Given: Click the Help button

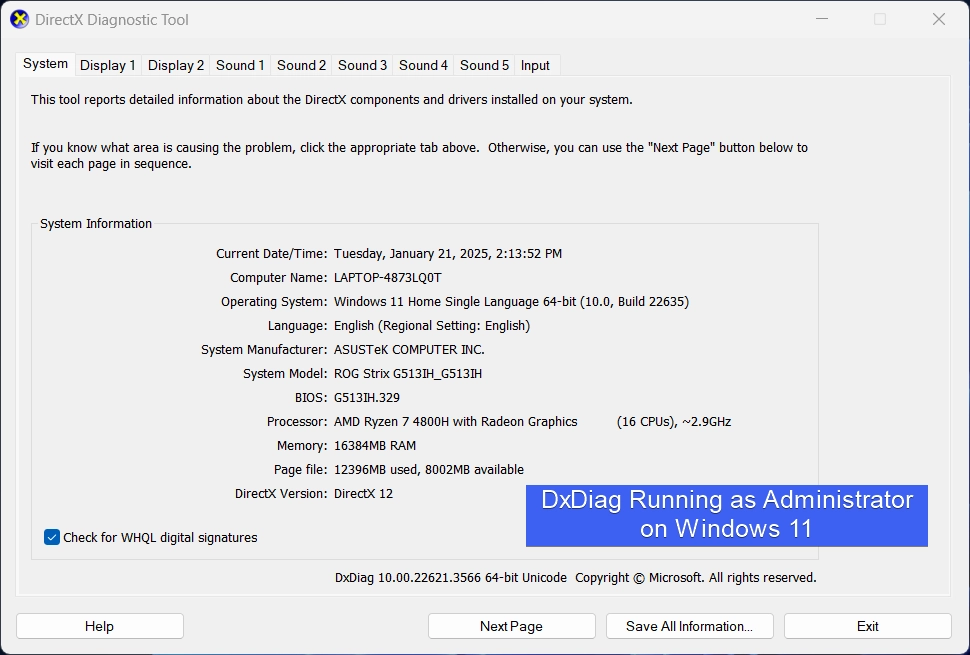Looking at the screenshot, I should pos(100,626).
